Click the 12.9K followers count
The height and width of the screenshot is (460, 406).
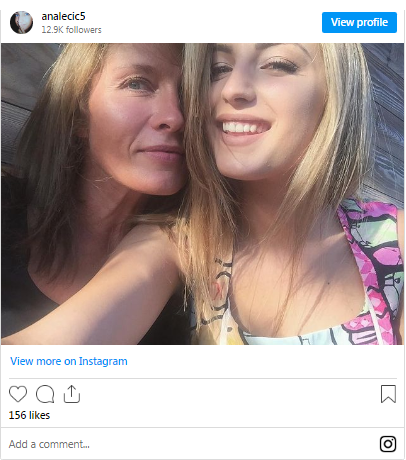point(71,30)
